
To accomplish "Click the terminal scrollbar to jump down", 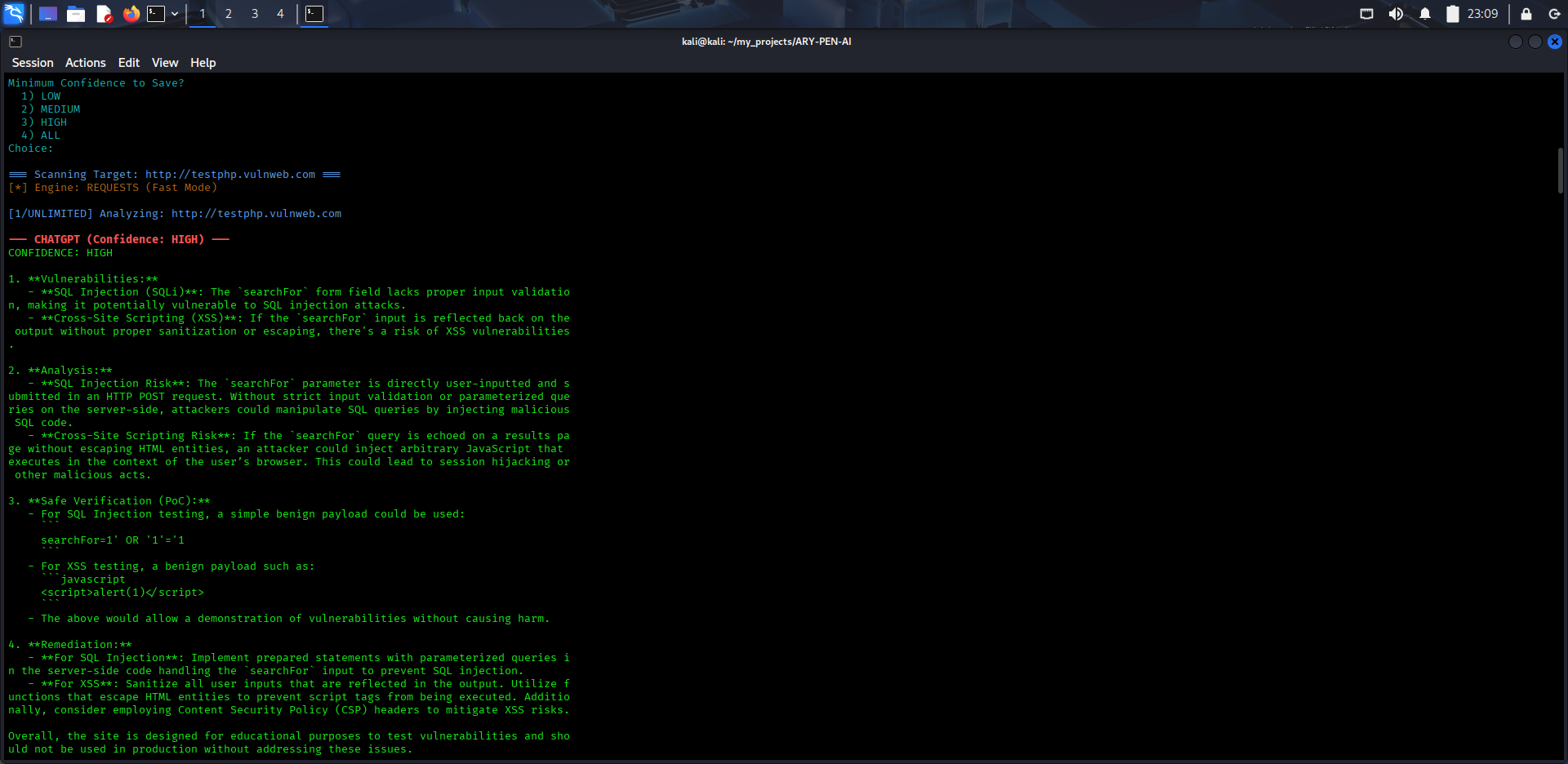I will 1561,490.
